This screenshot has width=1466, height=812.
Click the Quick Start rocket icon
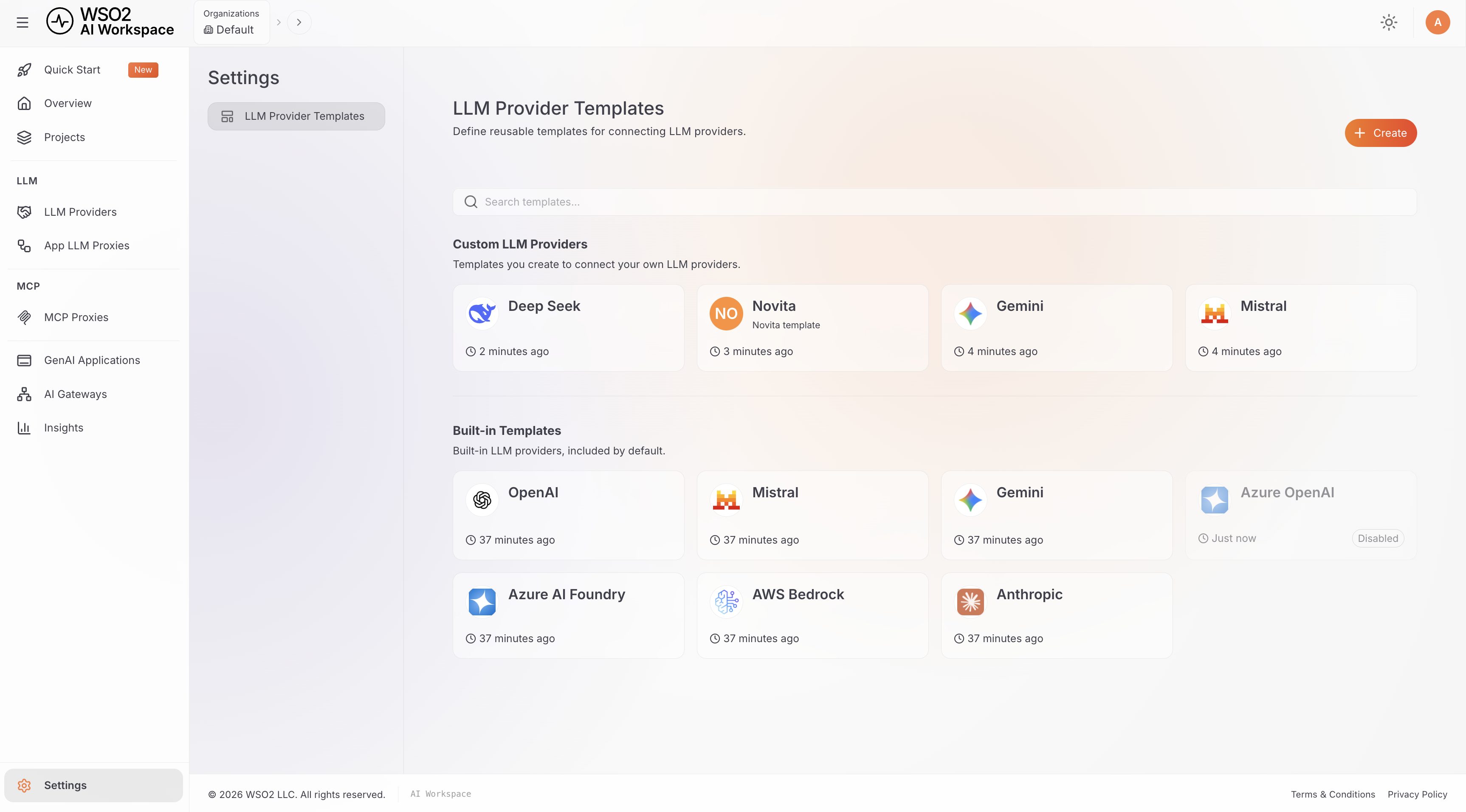point(24,70)
